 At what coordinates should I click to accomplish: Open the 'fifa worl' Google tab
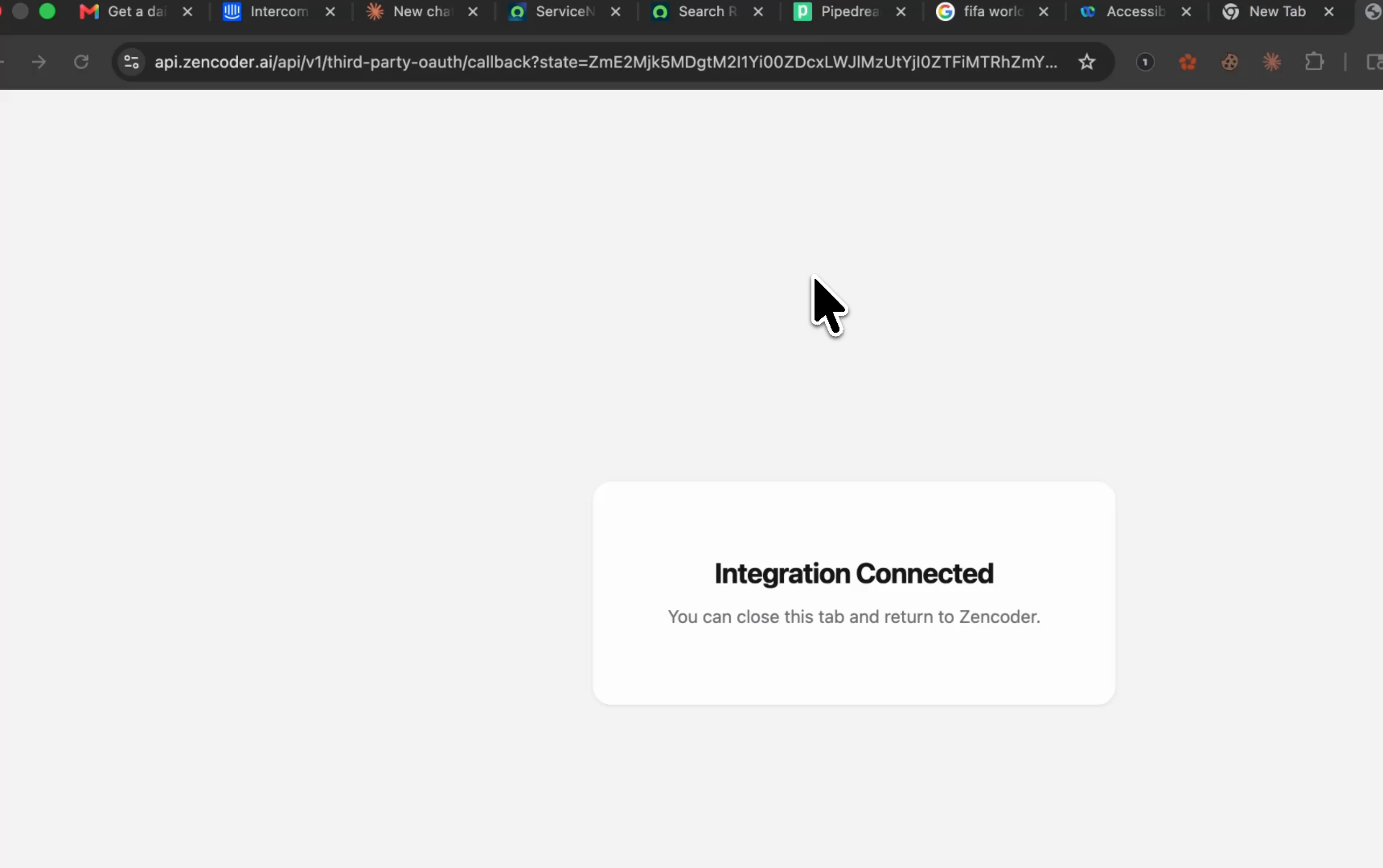click(992, 12)
